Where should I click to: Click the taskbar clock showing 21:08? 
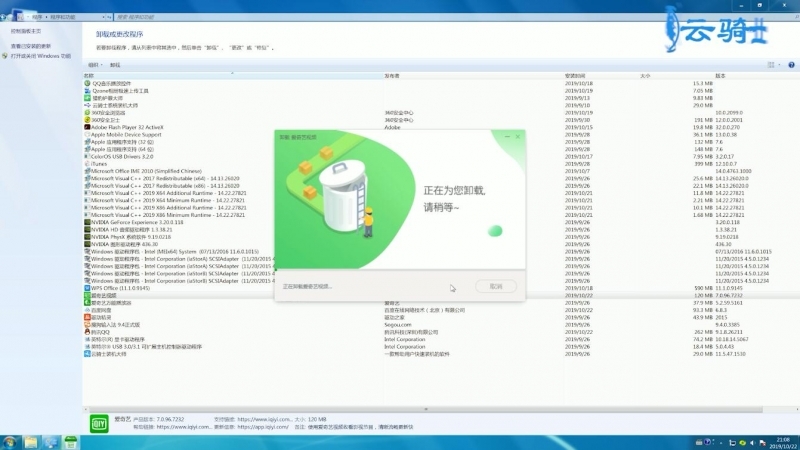point(782,442)
